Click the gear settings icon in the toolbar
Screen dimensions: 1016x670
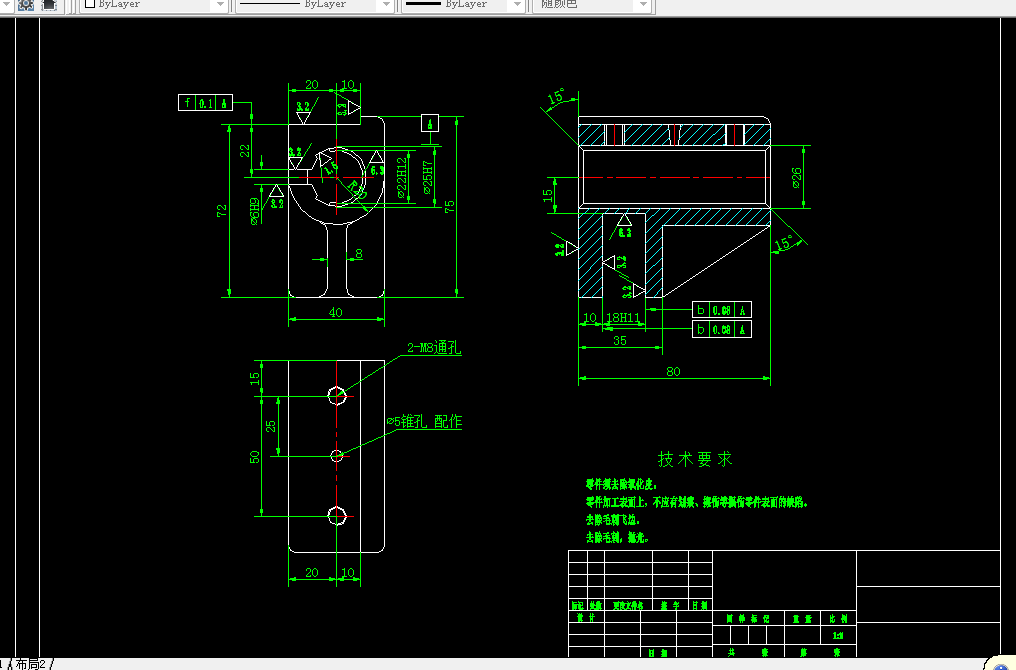tap(26, 5)
